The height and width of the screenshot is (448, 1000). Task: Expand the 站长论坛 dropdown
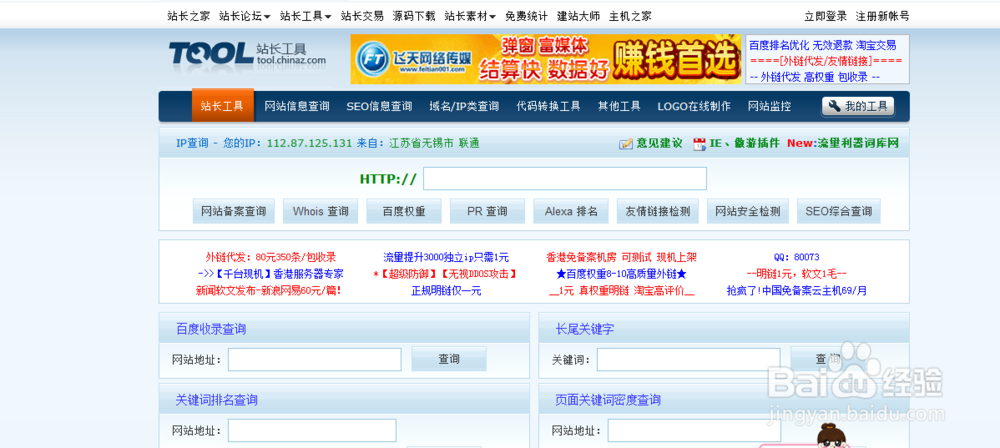(245, 17)
